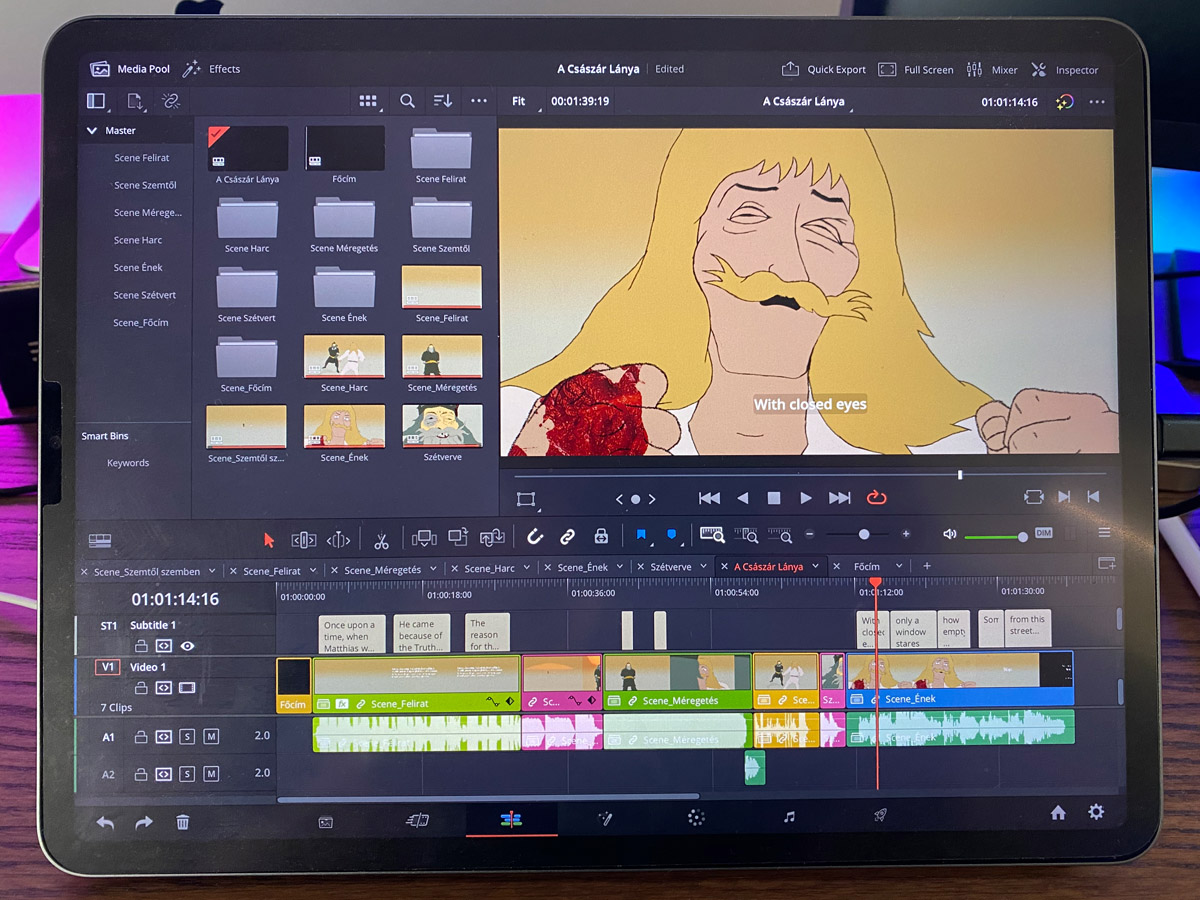
Task: Select the arrow selection tool
Action: [268, 539]
